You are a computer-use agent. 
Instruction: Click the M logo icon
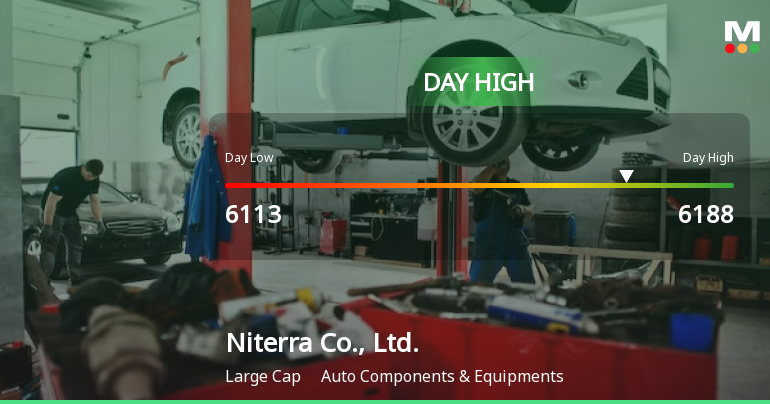(x=742, y=37)
